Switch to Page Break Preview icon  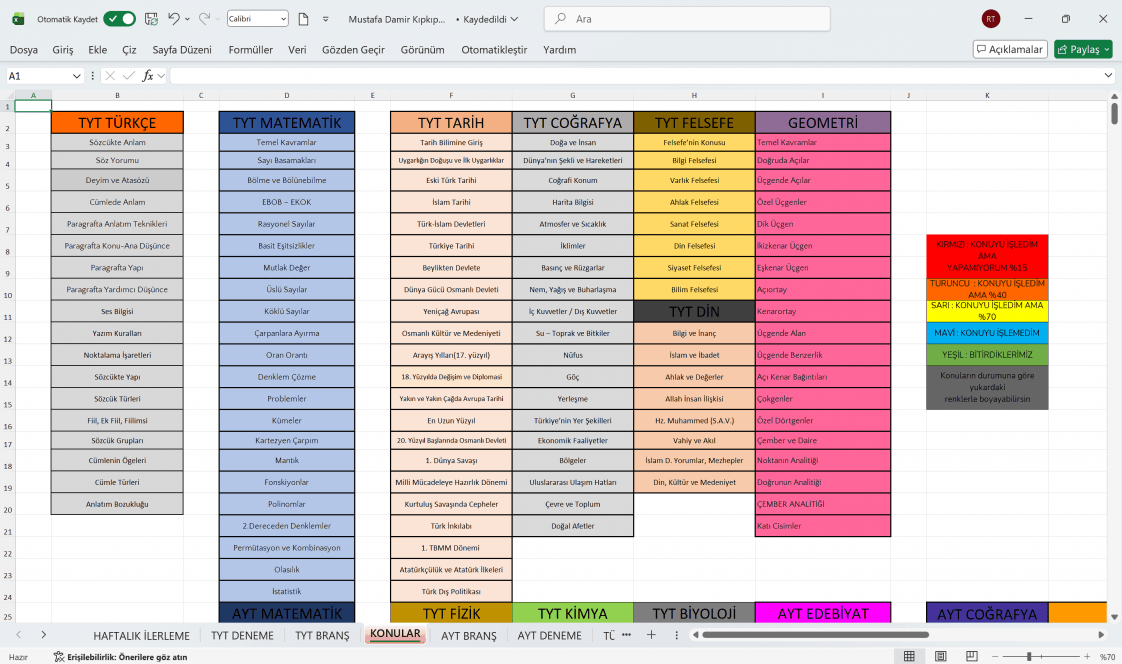tap(972, 656)
